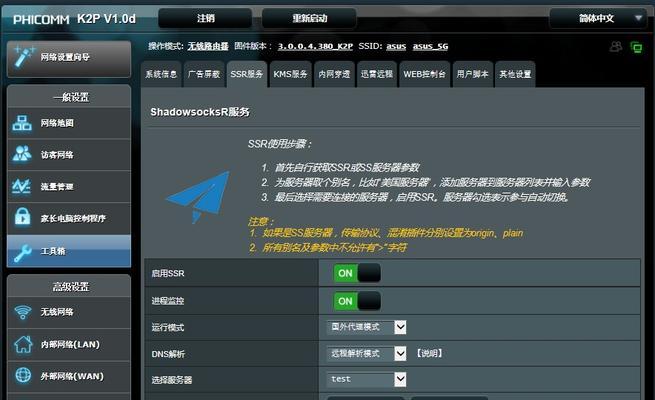Click the 内部网络(LAN) house icon
655x400 pixels.
point(23,344)
